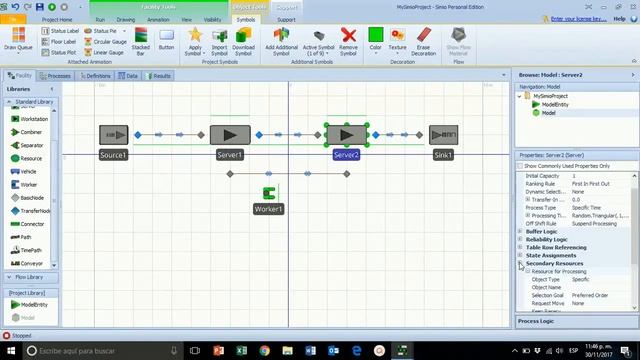Select BasicNode in Standard Library
The width and height of the screenshot is (640, 360).
pyautogui.click(x=27, y=198)
